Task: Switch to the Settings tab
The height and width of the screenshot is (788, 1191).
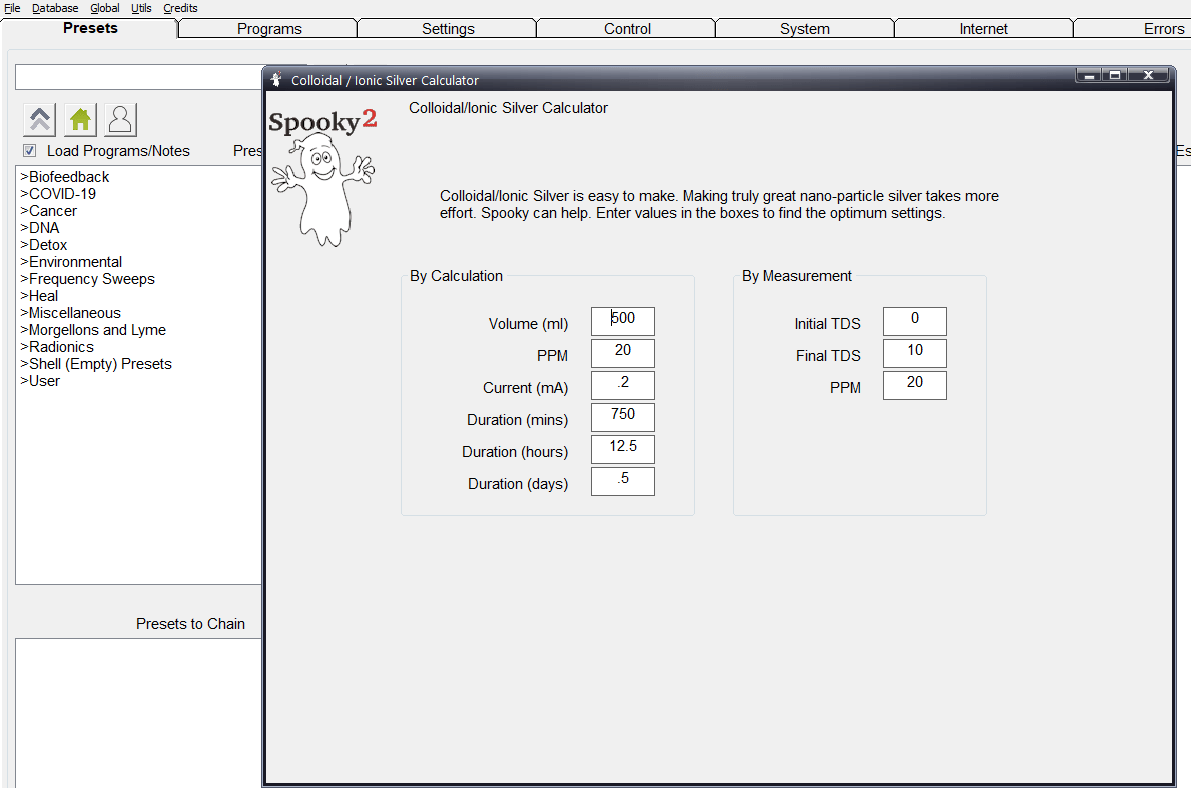Action: pyautogui.click(x=448, y=29)
